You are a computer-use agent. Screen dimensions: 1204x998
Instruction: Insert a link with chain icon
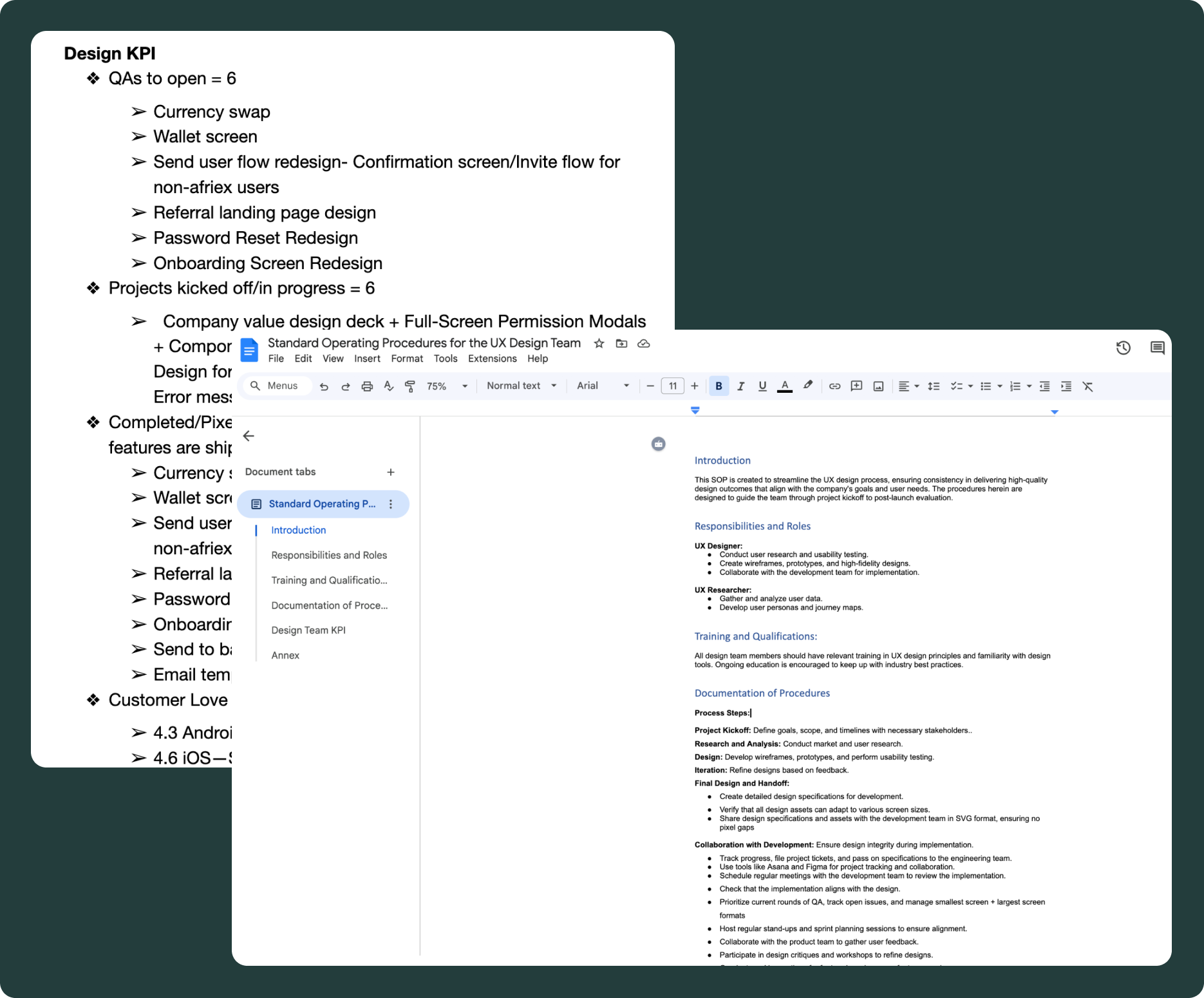(x=834, y=386)
